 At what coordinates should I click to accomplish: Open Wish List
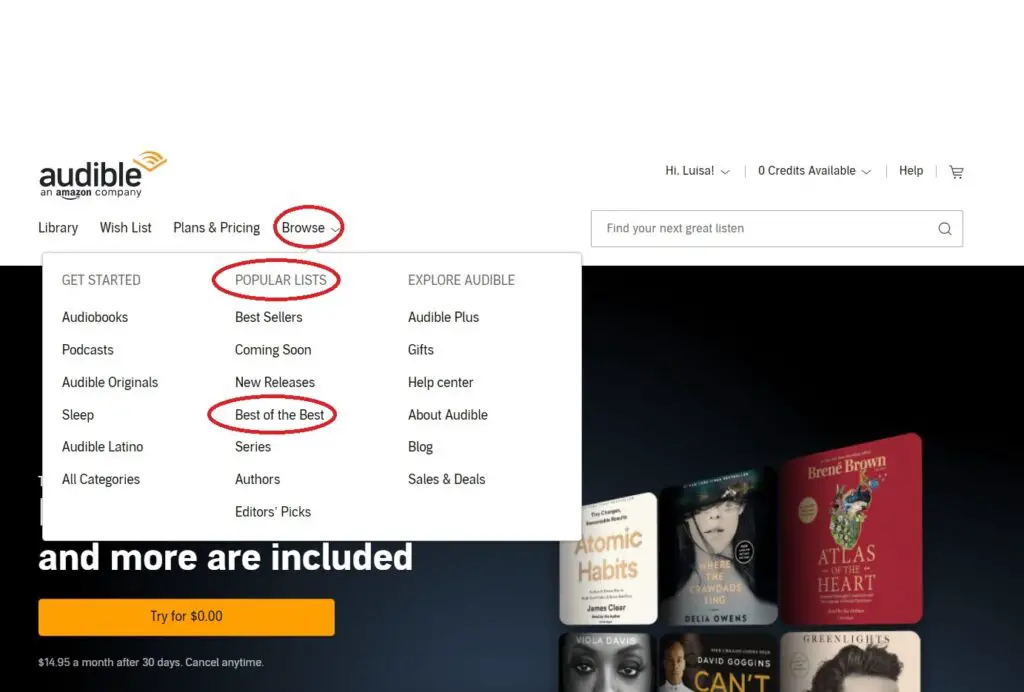(125, 228)
